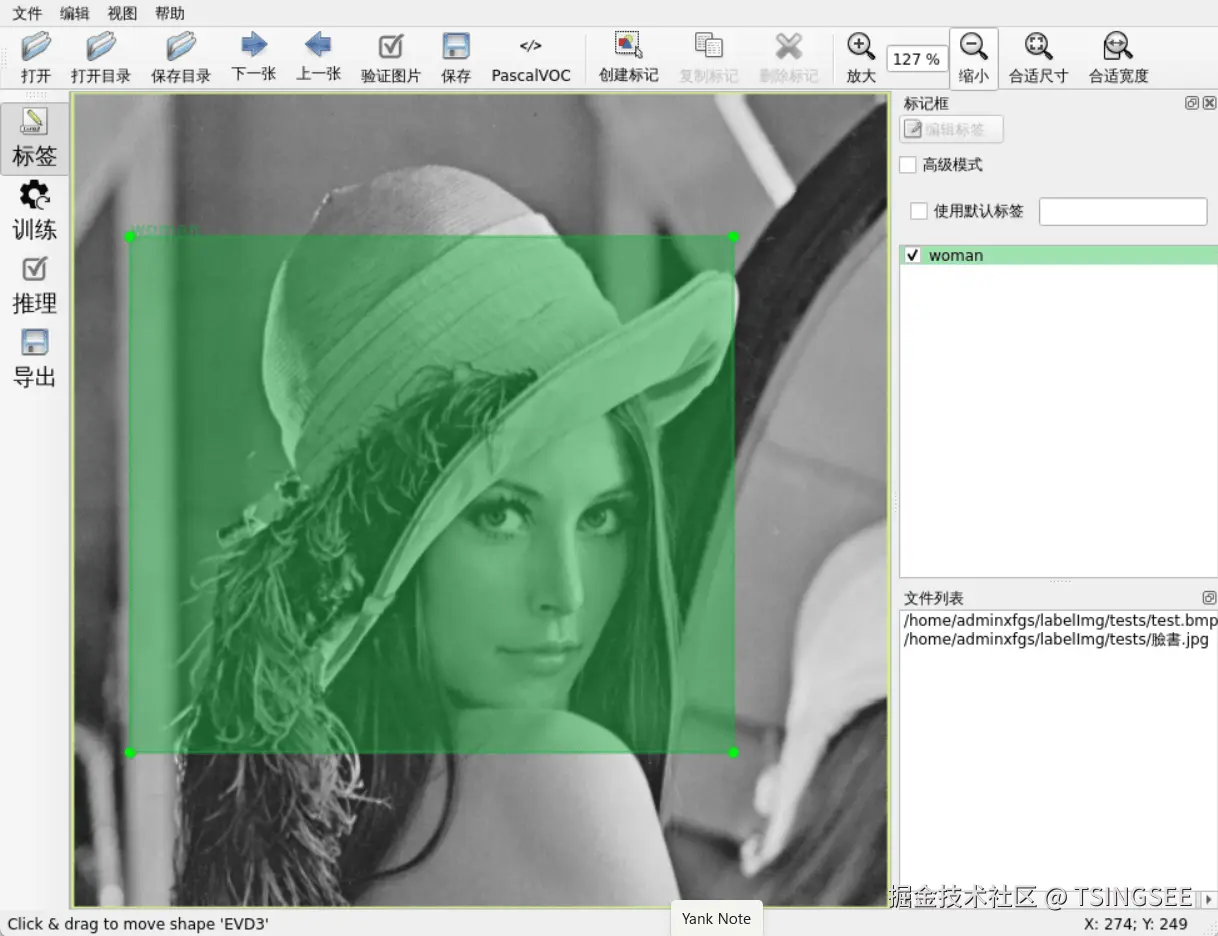
Task: Zoom out with the 缩小 icon
Action: click(x=973, y=58)
